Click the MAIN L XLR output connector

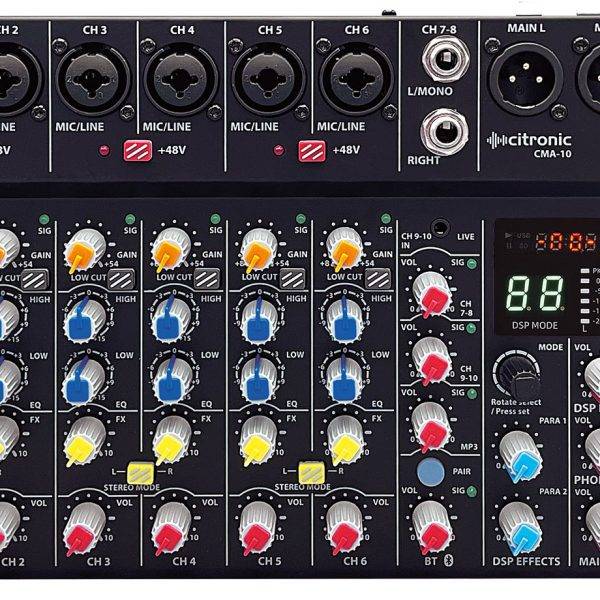(x=526, y=79)
